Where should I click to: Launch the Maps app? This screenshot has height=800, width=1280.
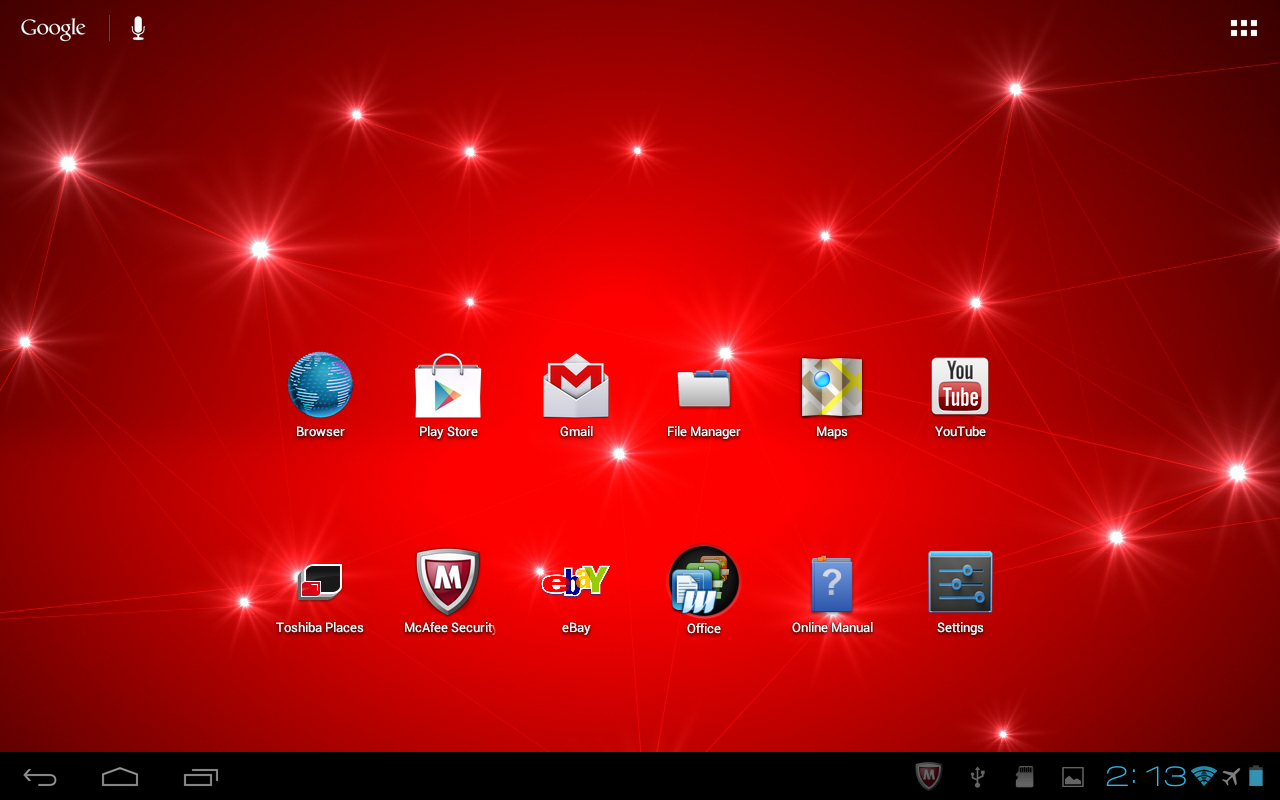click(832, 386)
